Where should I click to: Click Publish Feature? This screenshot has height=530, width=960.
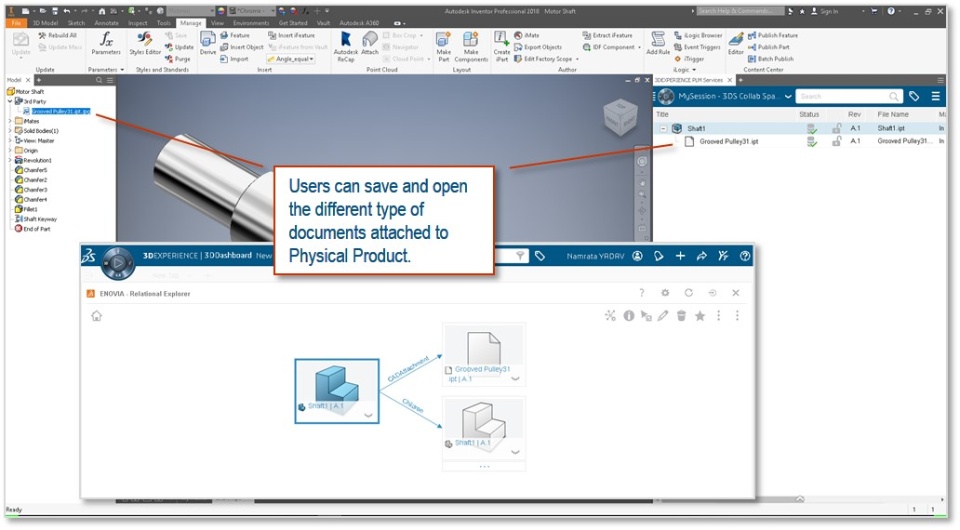(x=773, y=35)
